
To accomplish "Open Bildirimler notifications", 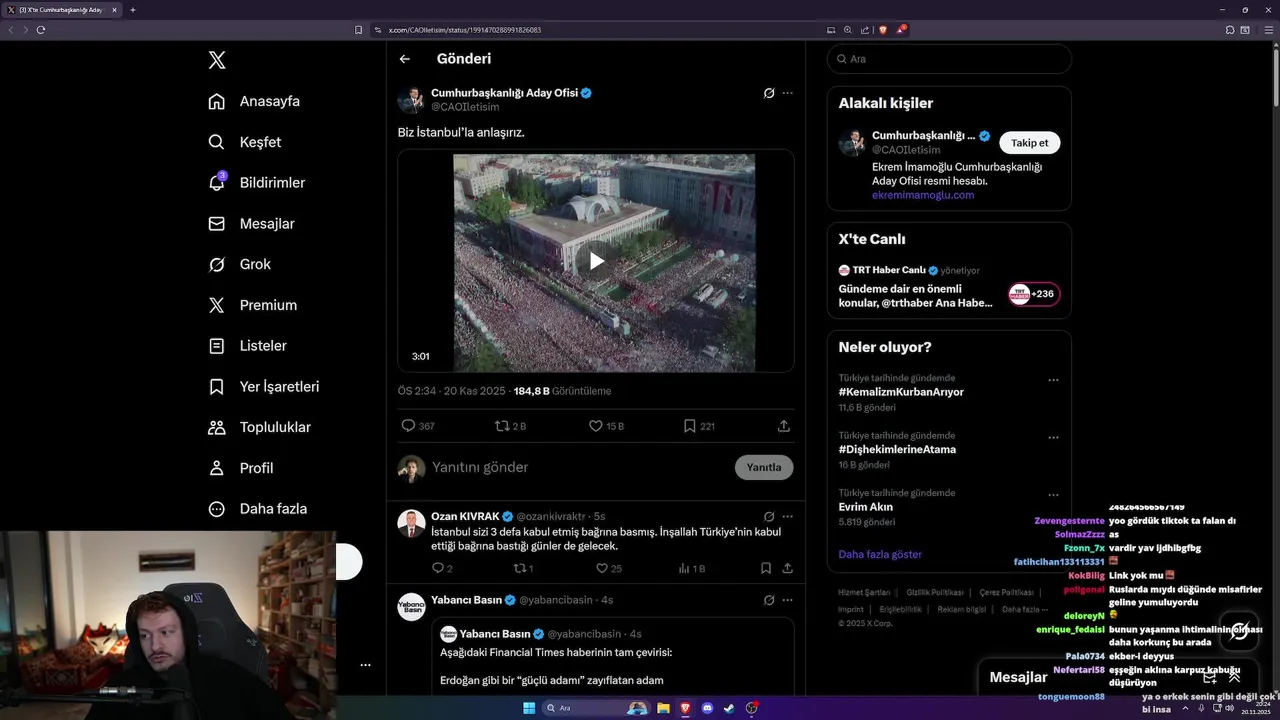I will 256,183.
